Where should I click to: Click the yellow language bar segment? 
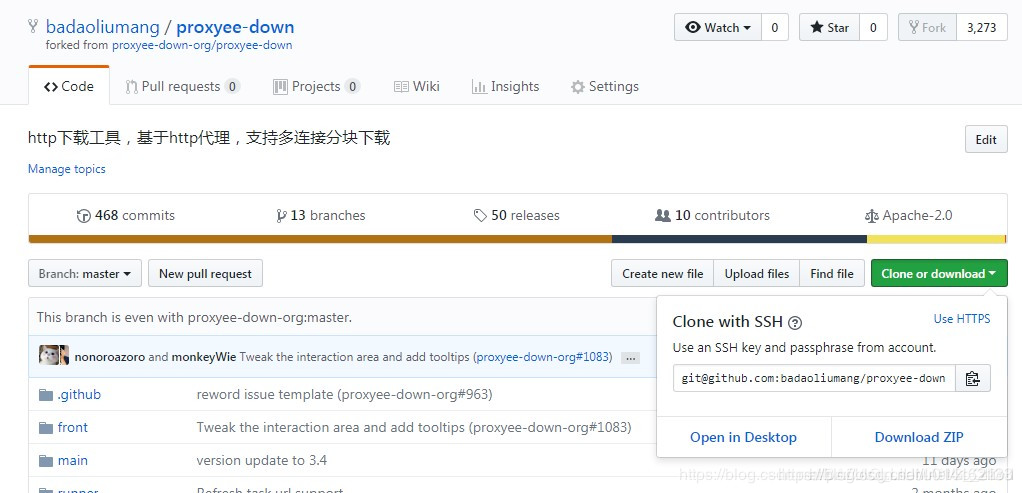(936, 239)
